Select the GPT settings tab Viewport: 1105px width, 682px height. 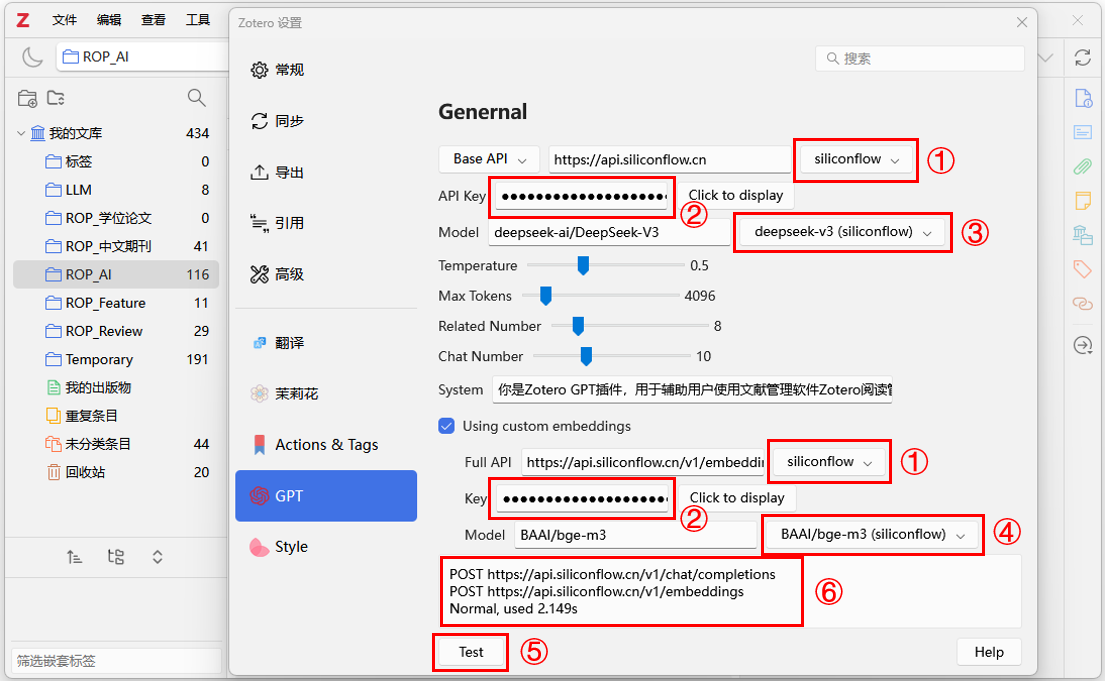click(326, 496)
